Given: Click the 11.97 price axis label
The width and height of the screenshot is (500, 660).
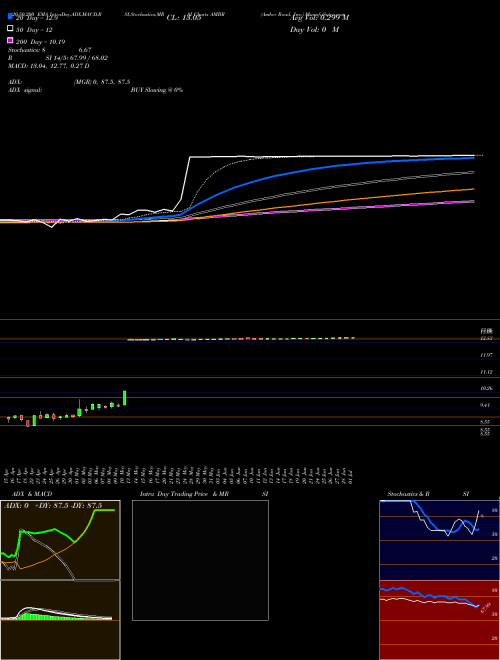Looking at the screenshot, I should [487, 355].
